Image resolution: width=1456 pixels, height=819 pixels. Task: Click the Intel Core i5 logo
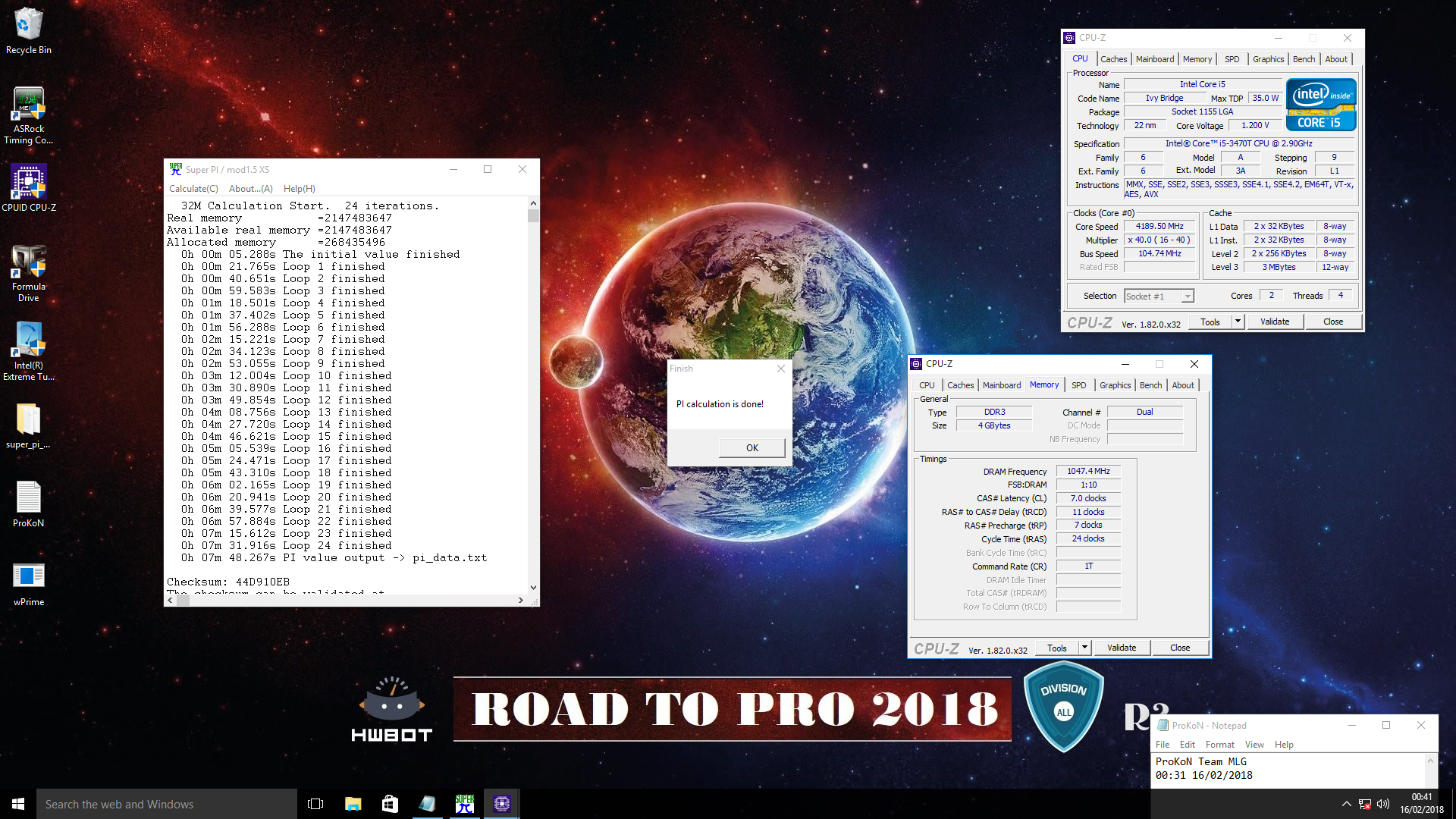coord(1321,105)
